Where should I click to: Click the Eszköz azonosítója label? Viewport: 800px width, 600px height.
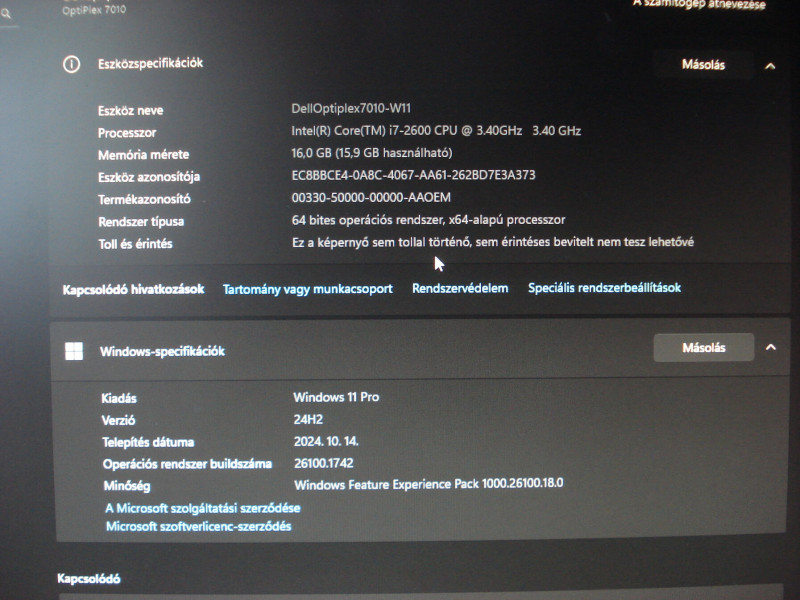(149, 177)
